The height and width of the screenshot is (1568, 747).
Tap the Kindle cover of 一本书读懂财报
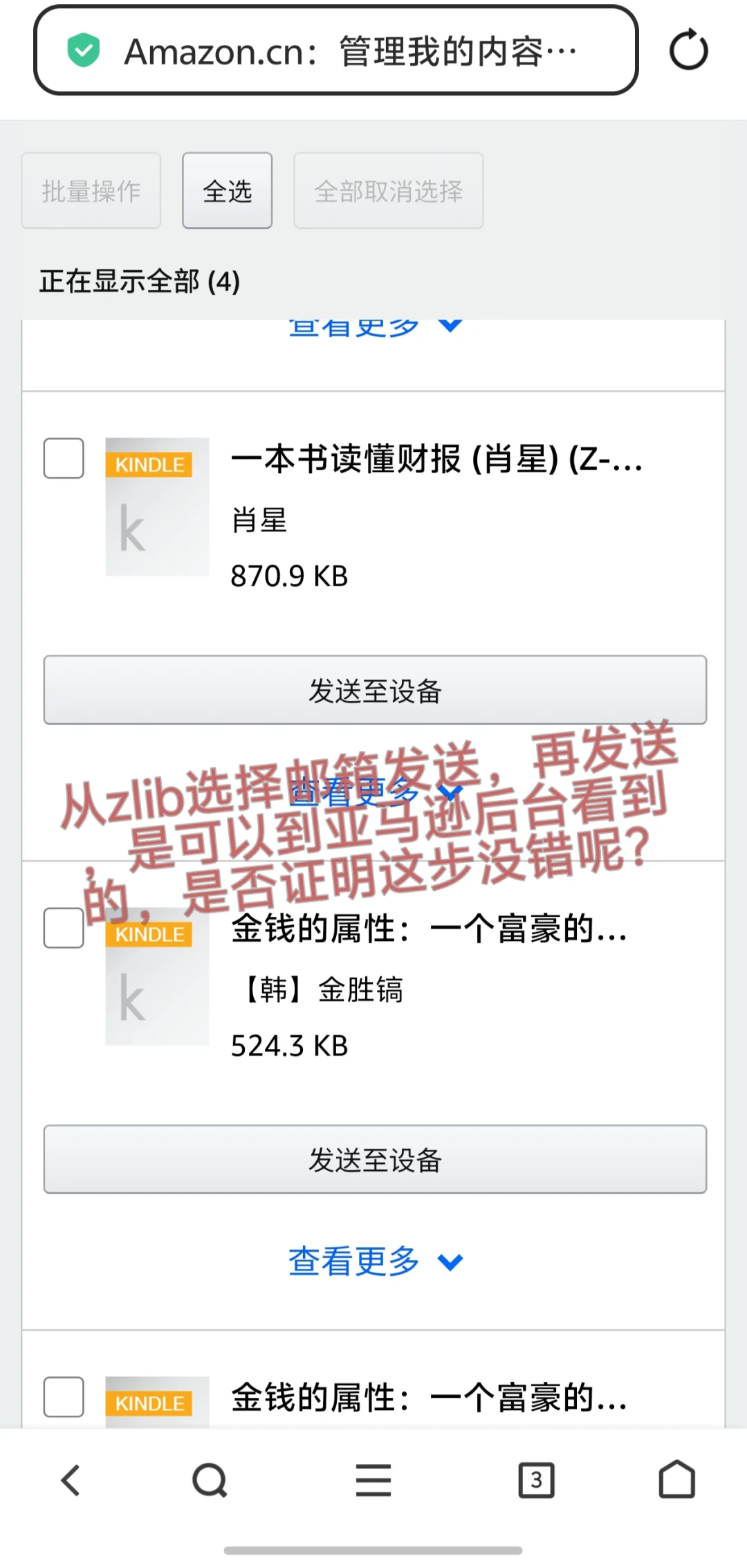coord(157,507)
